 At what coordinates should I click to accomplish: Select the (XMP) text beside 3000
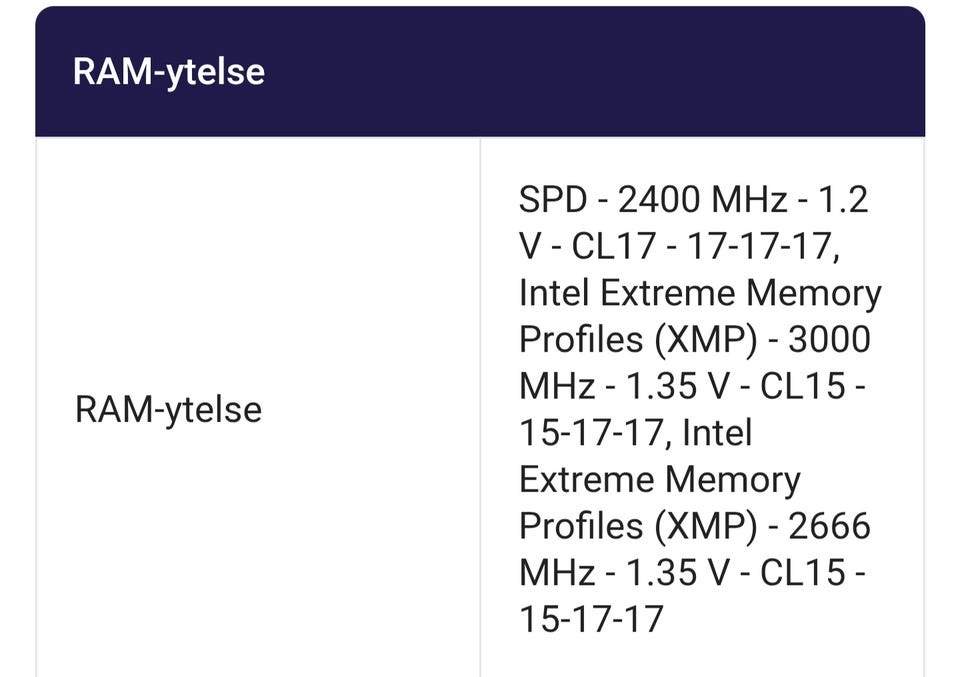[x=710, y=339]
